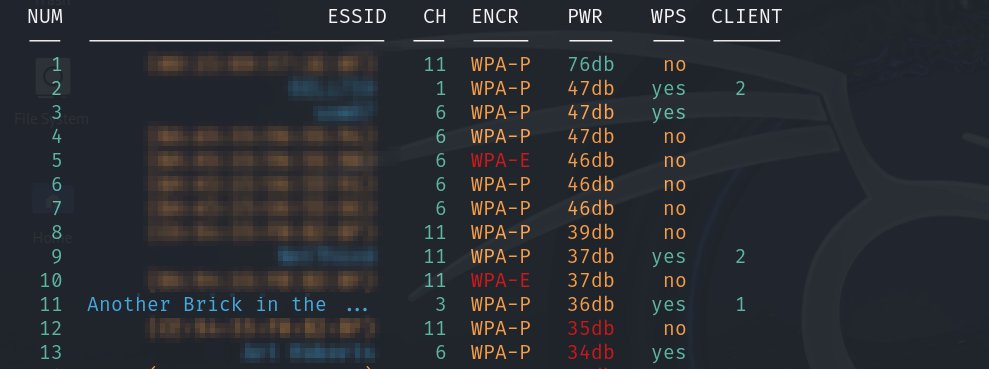Click the 46db value in row 6

point(591,185)
